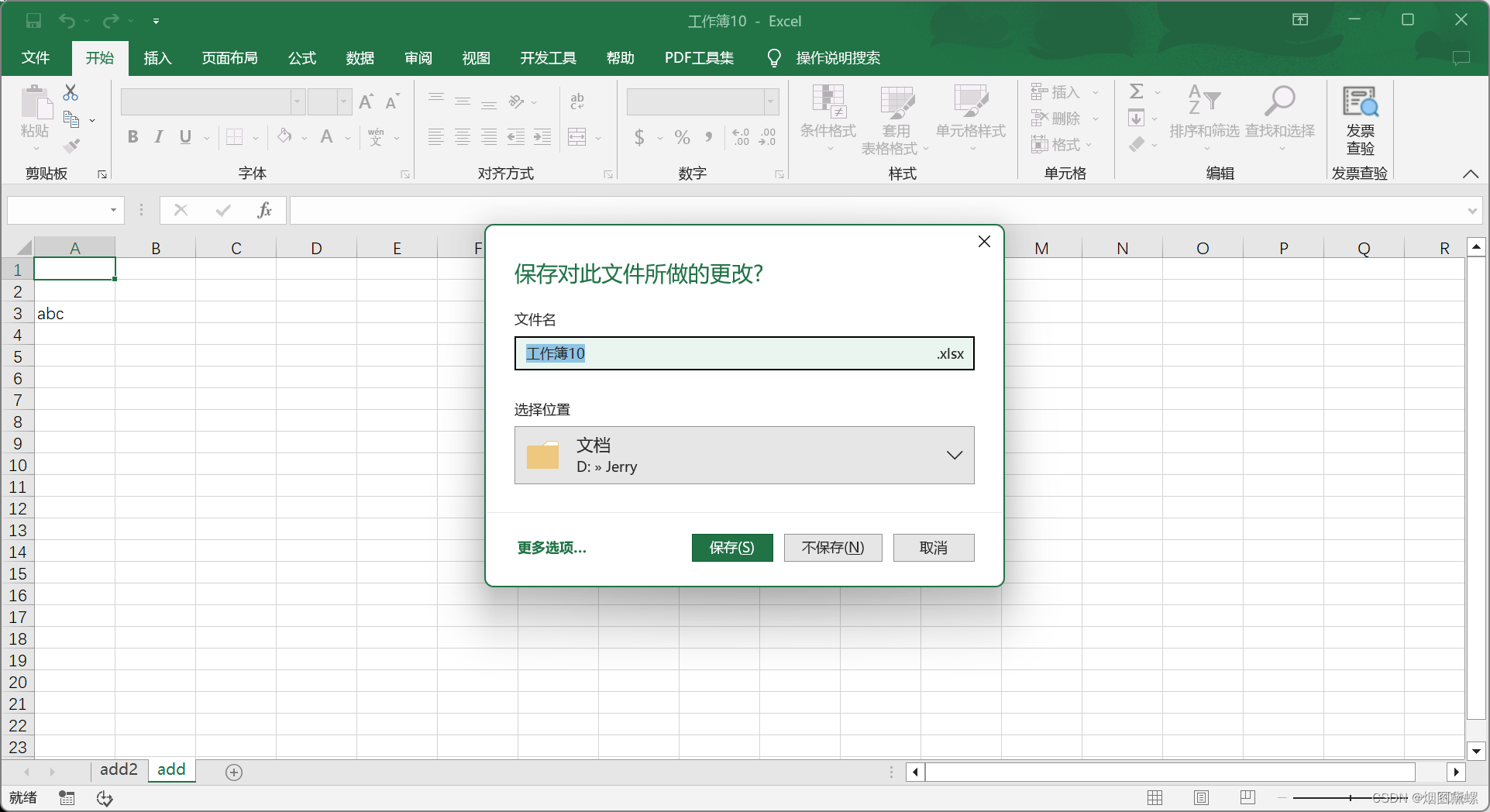This screenshot has height=812, width=1490.
Task: Click the Save icon in quick access toolbar
Action: pyautogui.click(x=33, y=21)
